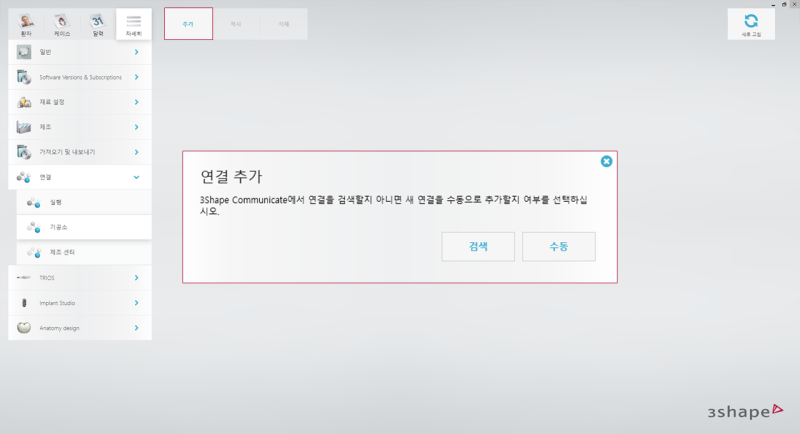The height and width of the screenshot is (434, 800).
Task: Click the 추가 (add) toolbar button
Action: pos(188,24)
